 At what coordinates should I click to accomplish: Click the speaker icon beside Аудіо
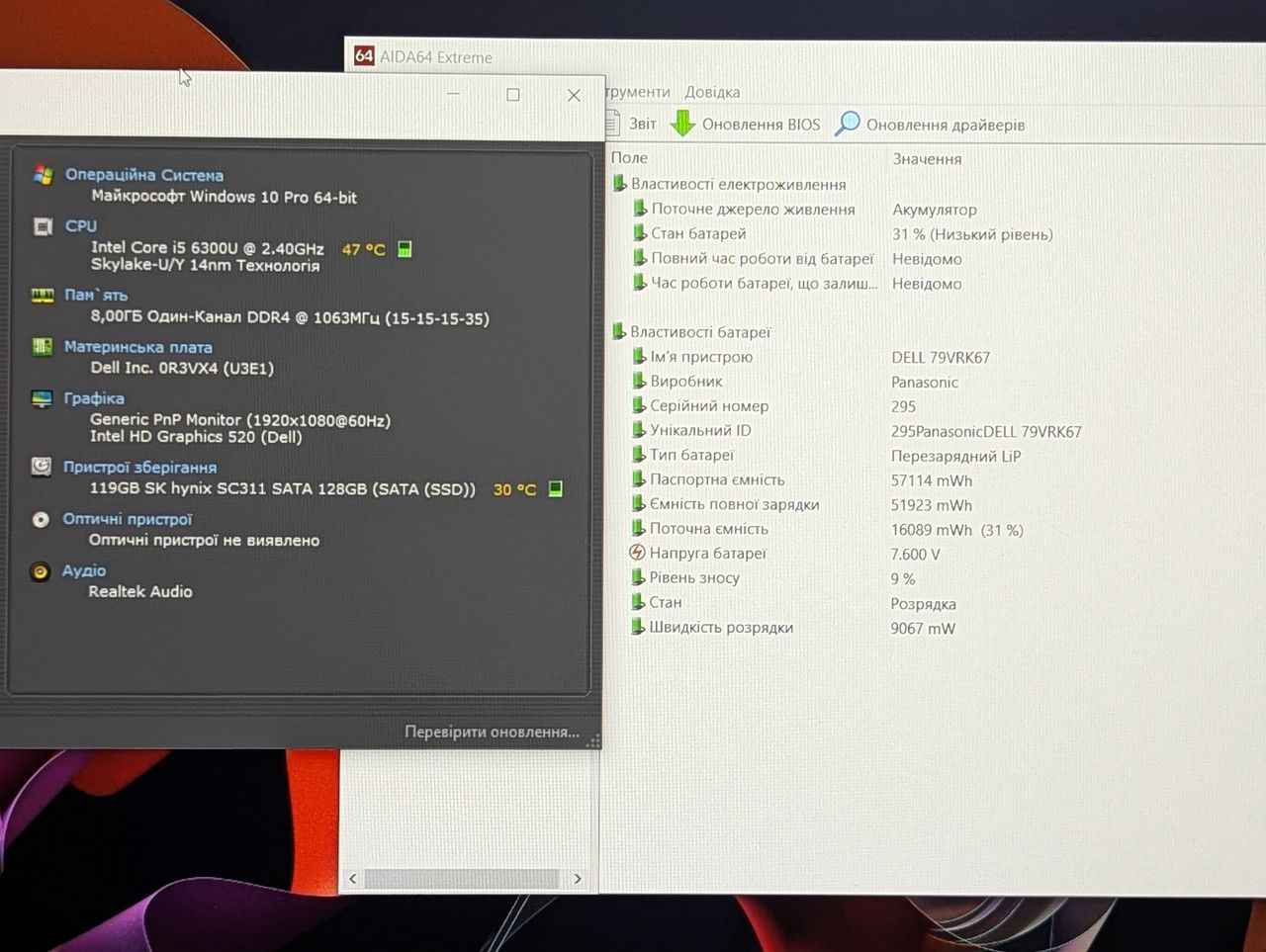coord(40,570)
